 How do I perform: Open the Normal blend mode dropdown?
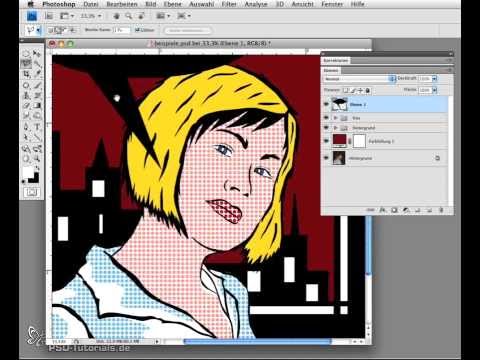[359, 79]
